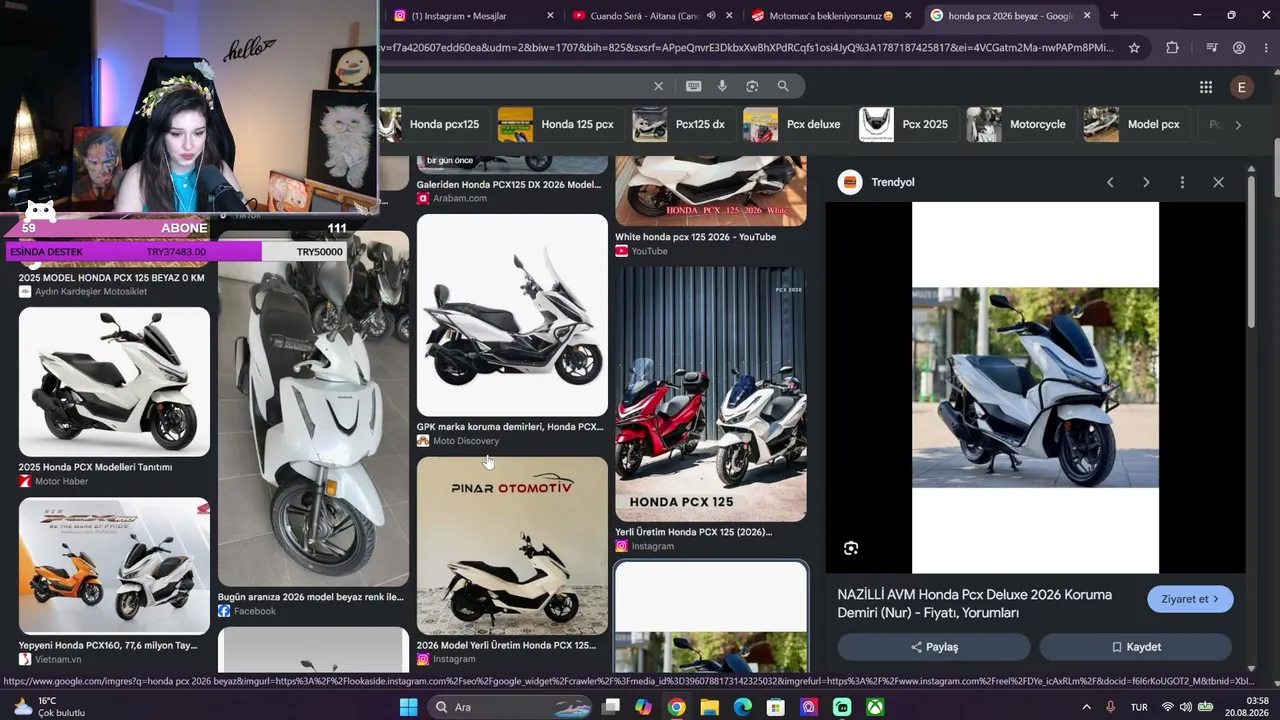Filter results by Honda 125 pcx chip
Screen dimensions: 1280x720
pyautogui.click(x=561, y=125)
